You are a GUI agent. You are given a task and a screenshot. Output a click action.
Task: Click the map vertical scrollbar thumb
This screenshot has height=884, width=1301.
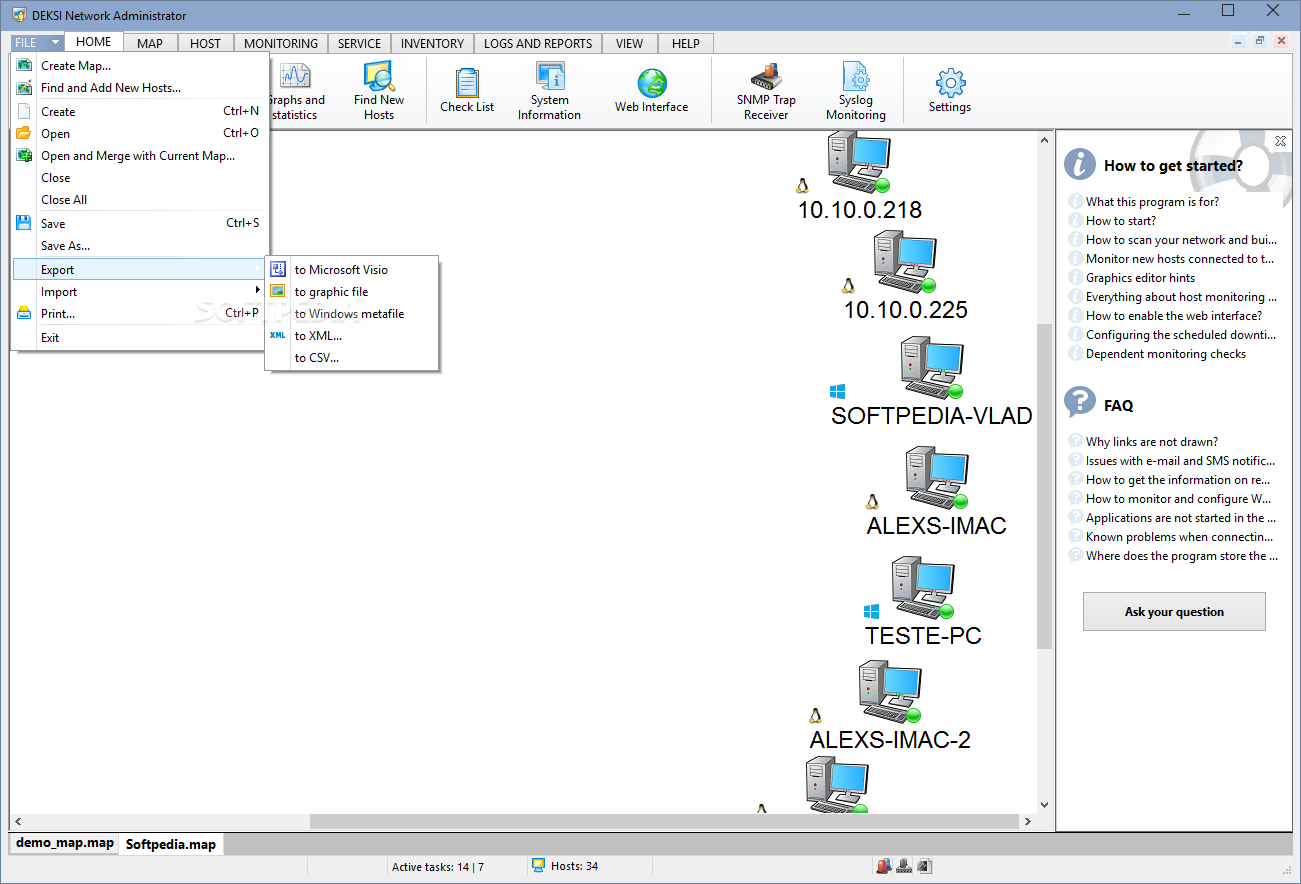pyautogui.click(x=1044, y=487)
